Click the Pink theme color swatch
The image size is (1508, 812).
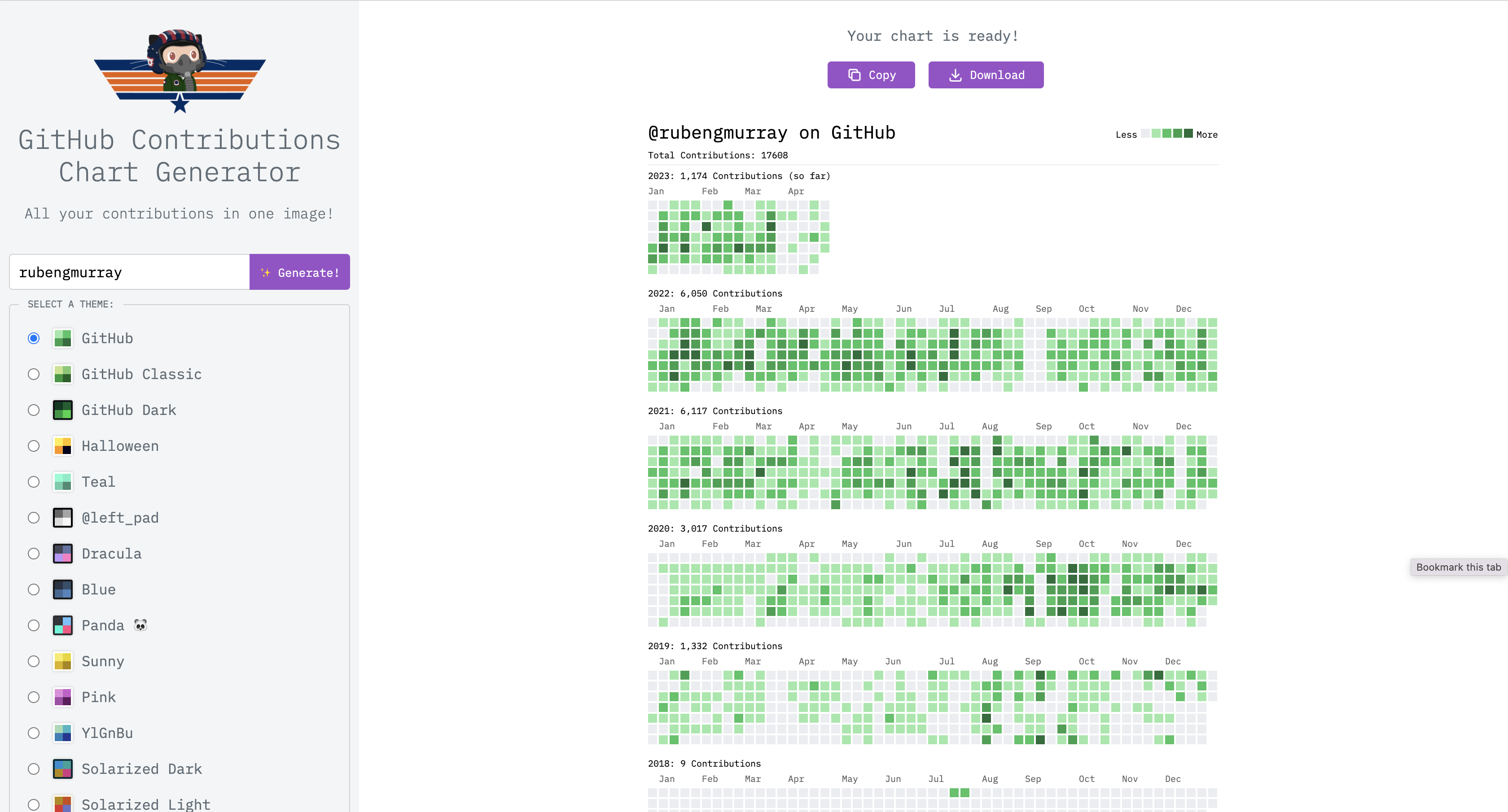63,697
